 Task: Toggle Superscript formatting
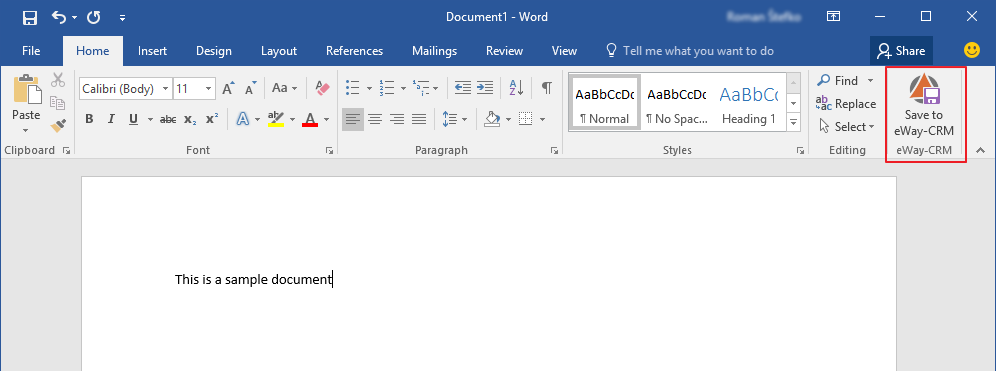point(212,119)
